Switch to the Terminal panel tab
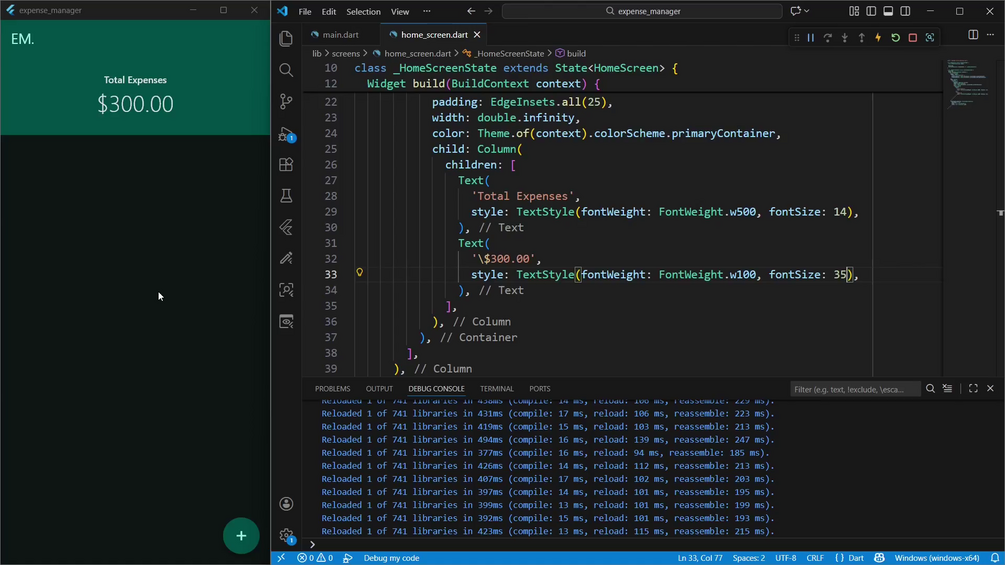 pos(496,389)
